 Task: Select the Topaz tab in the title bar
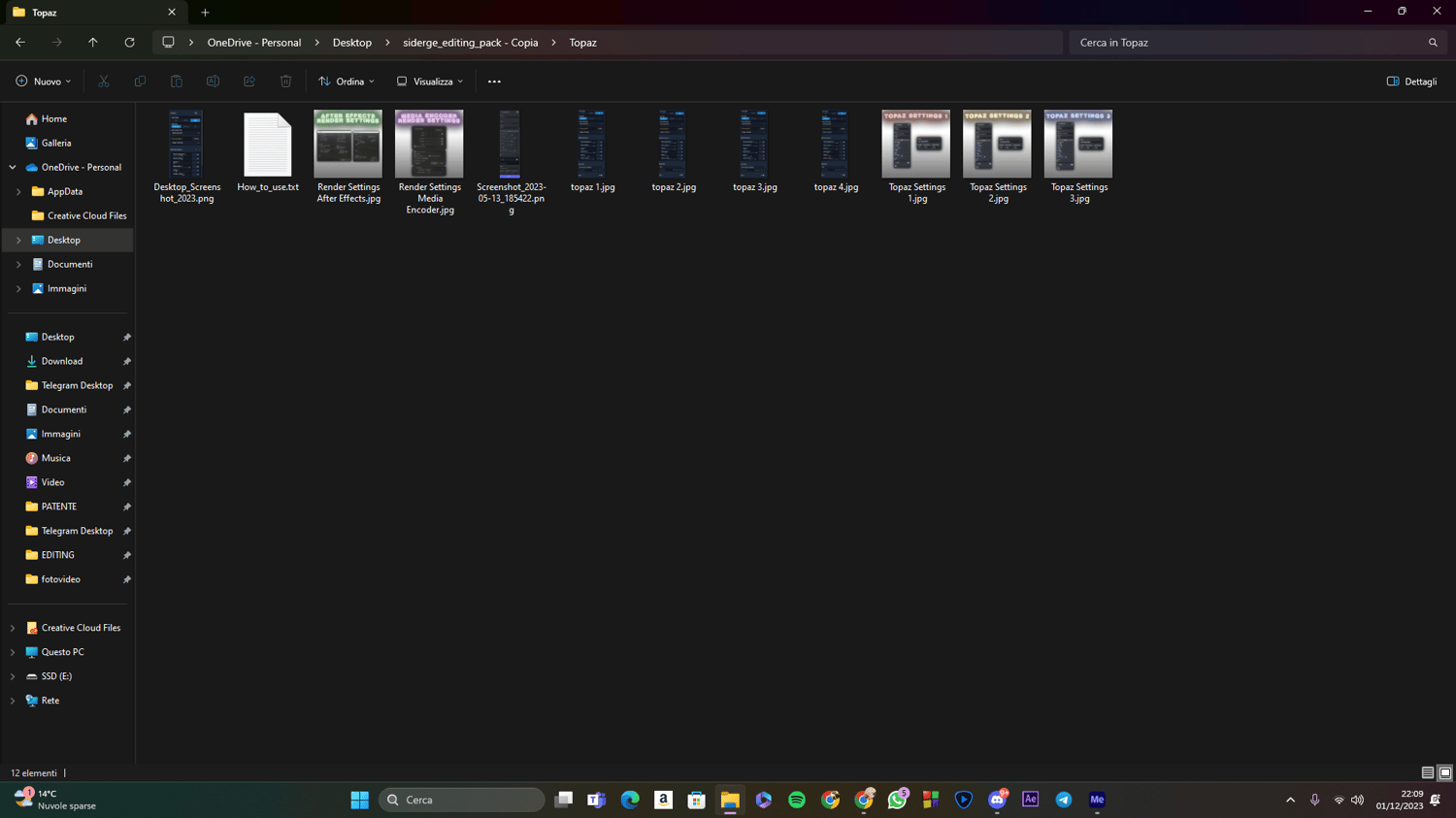coord(93,13)
